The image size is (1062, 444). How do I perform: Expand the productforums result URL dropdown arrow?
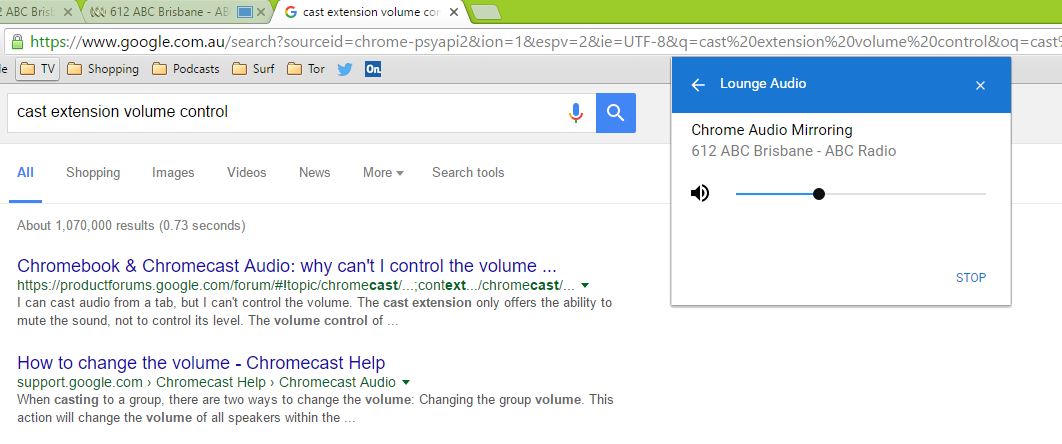pos(585,286)
